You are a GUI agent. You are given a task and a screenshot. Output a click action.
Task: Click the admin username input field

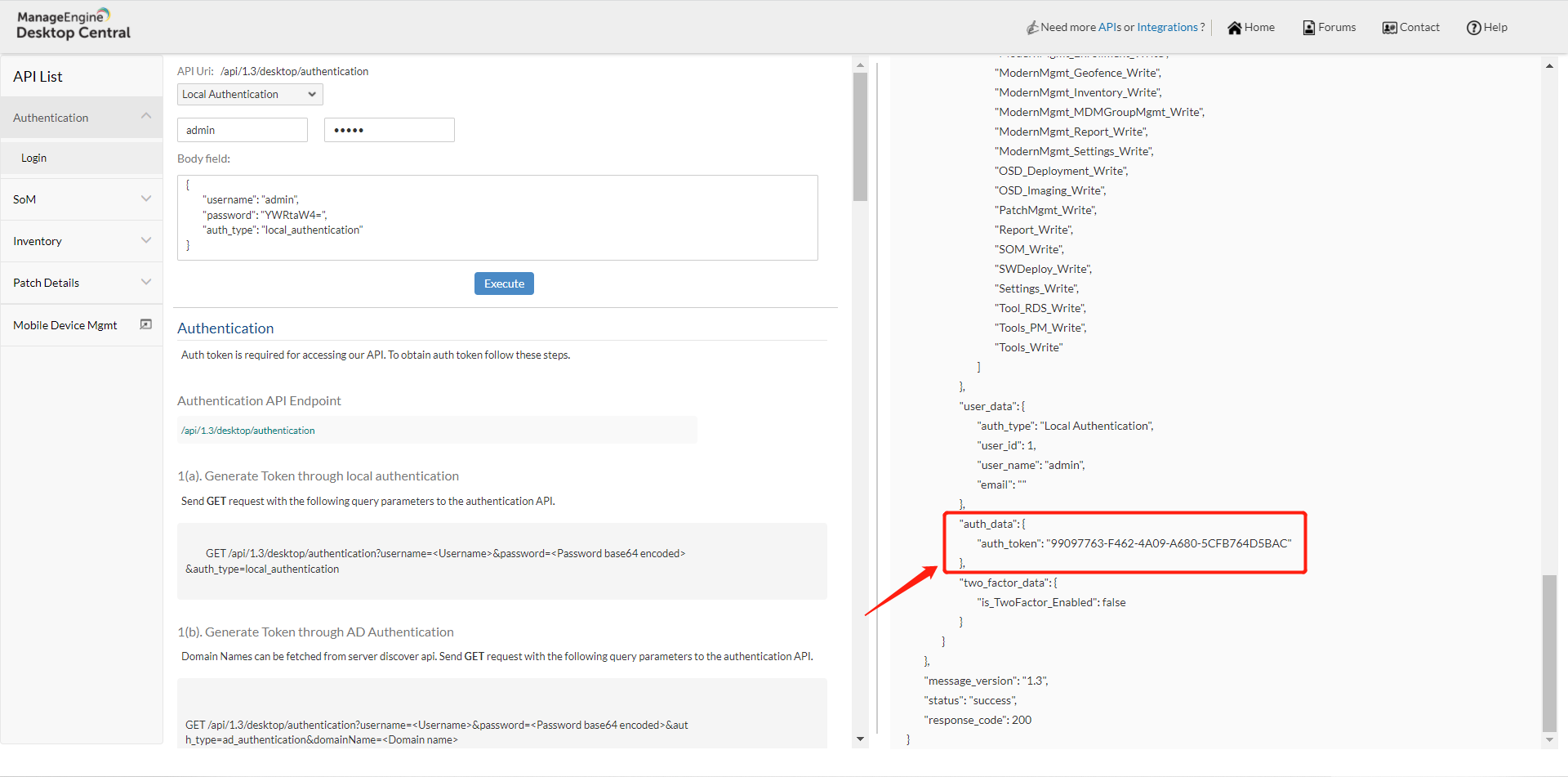pyautogui.click(x=243, y=130)
